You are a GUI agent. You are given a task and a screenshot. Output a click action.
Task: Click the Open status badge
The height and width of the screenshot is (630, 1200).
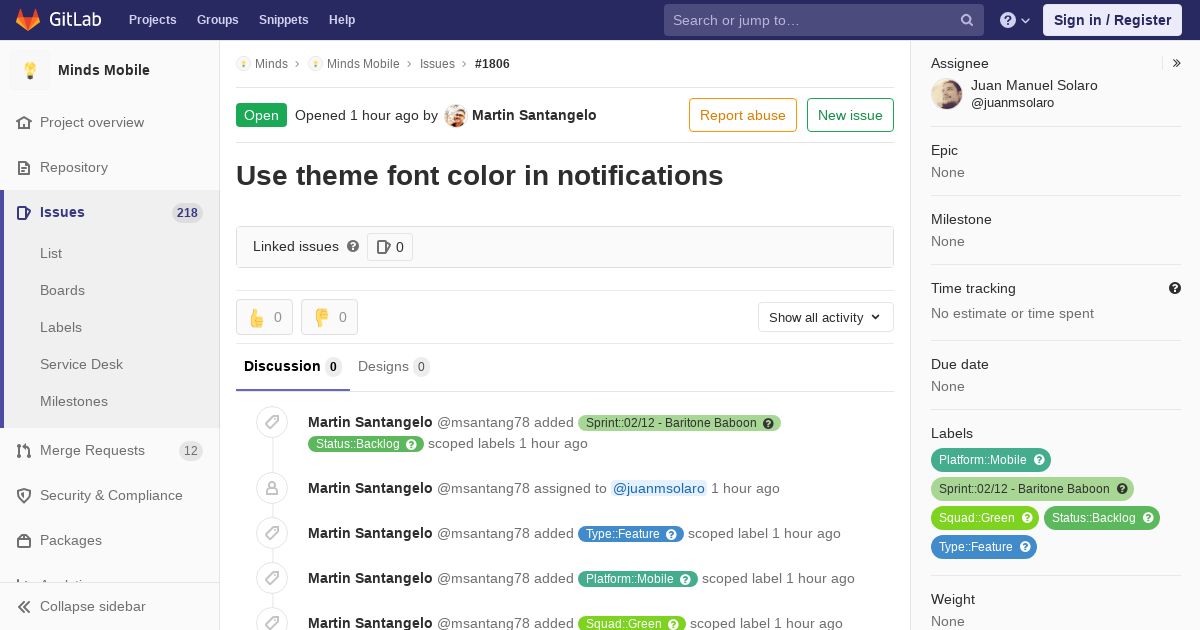tap(261, 115)
